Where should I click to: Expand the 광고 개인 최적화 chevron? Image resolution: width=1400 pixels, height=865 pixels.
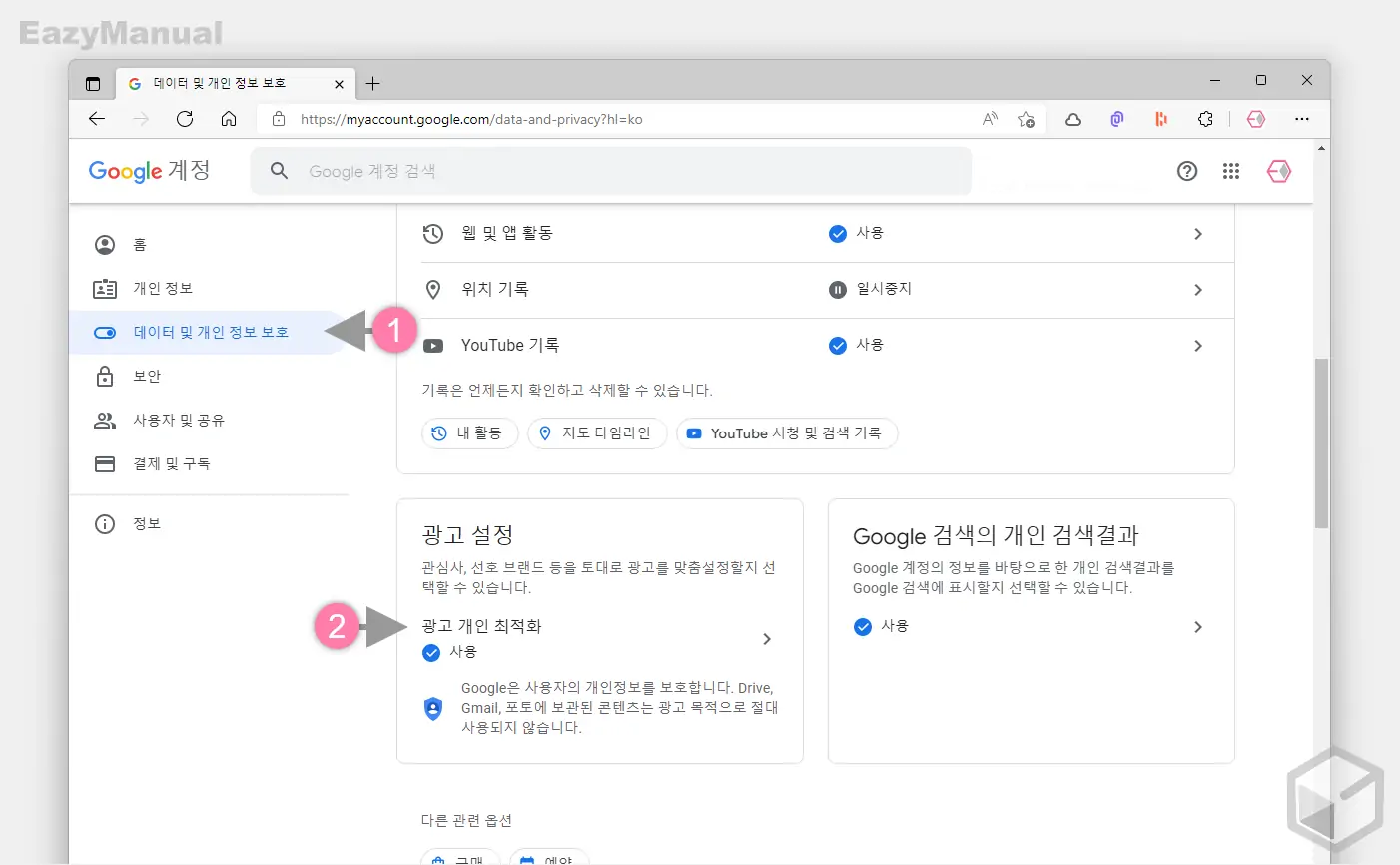(x=767, y=639)
